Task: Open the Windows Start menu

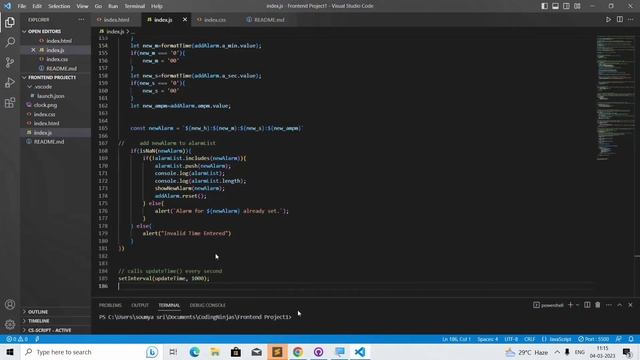Action: [10, 352]
